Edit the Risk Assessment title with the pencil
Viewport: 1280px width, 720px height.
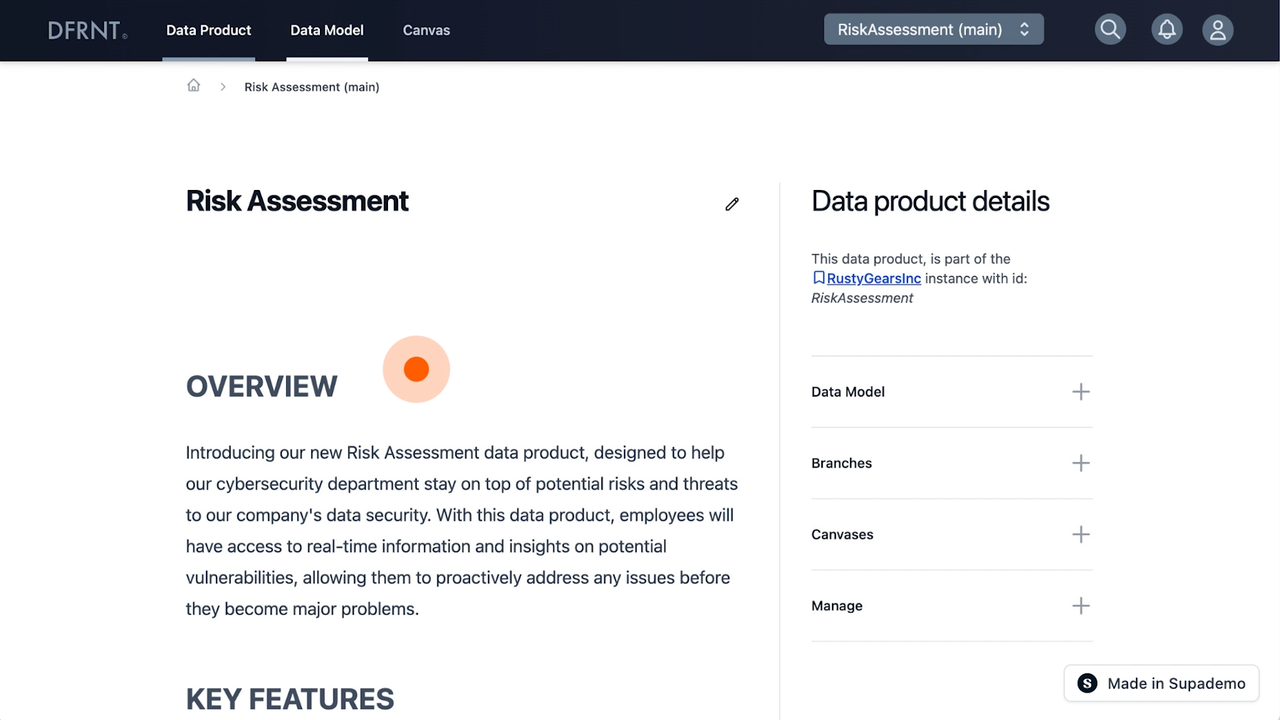[732, 204]
